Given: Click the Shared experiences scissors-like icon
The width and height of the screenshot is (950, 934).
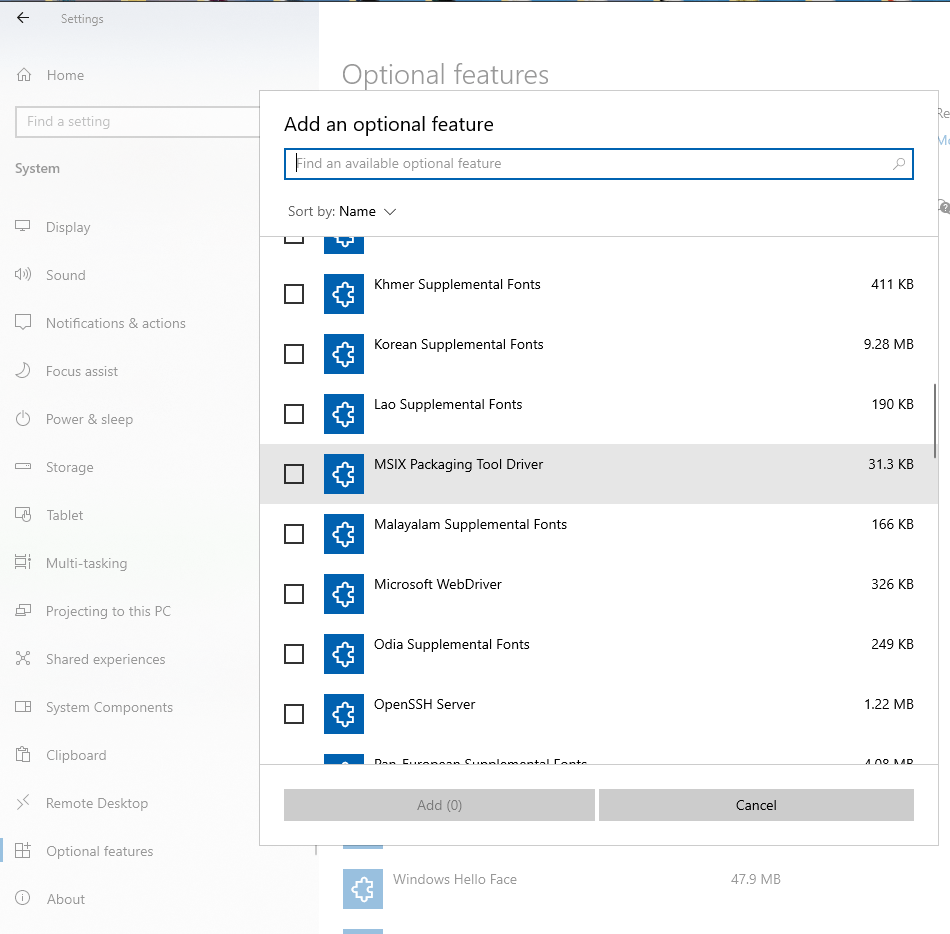Looking at the screenshot, I should 22,659.
